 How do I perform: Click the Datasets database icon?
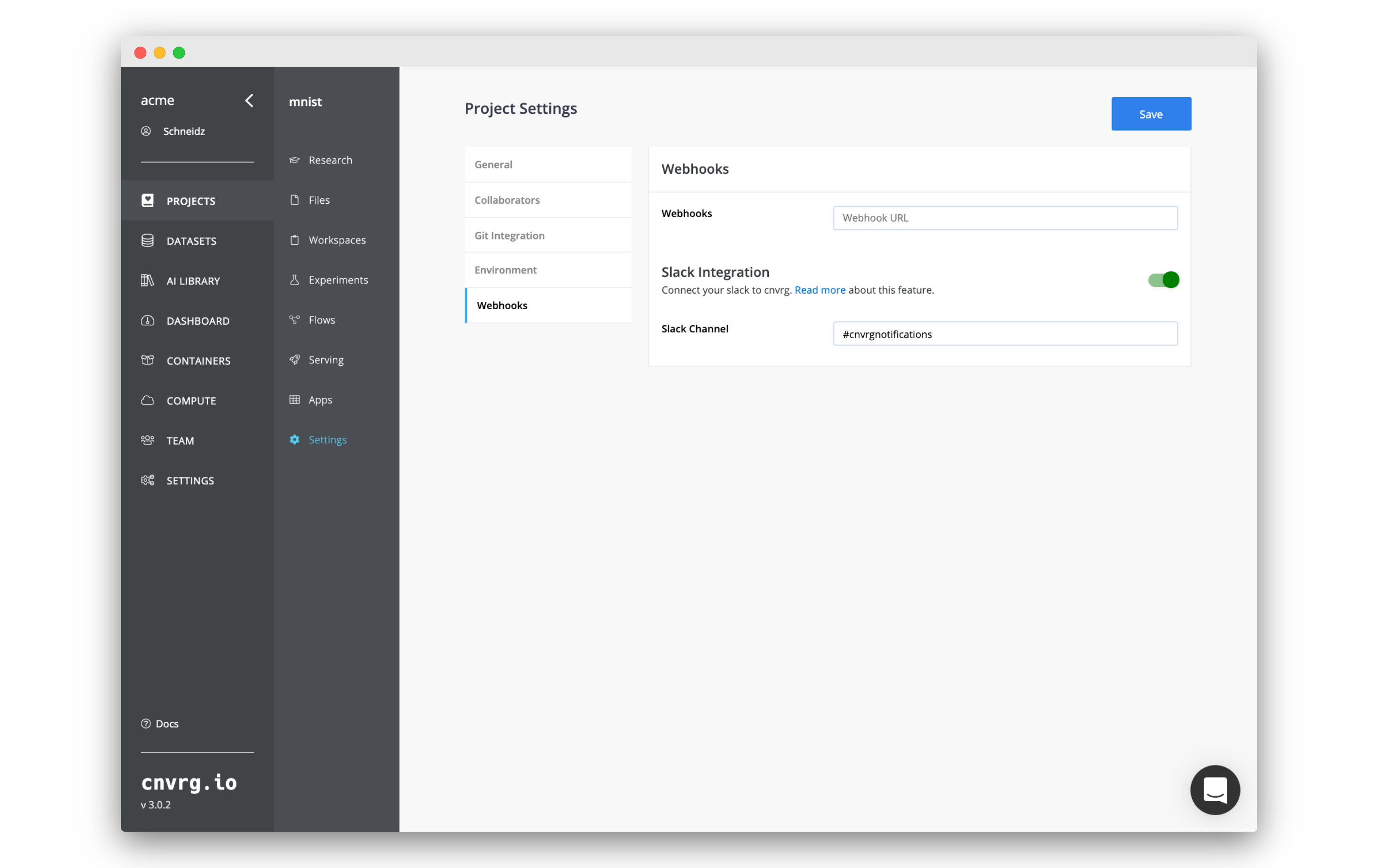148,240
